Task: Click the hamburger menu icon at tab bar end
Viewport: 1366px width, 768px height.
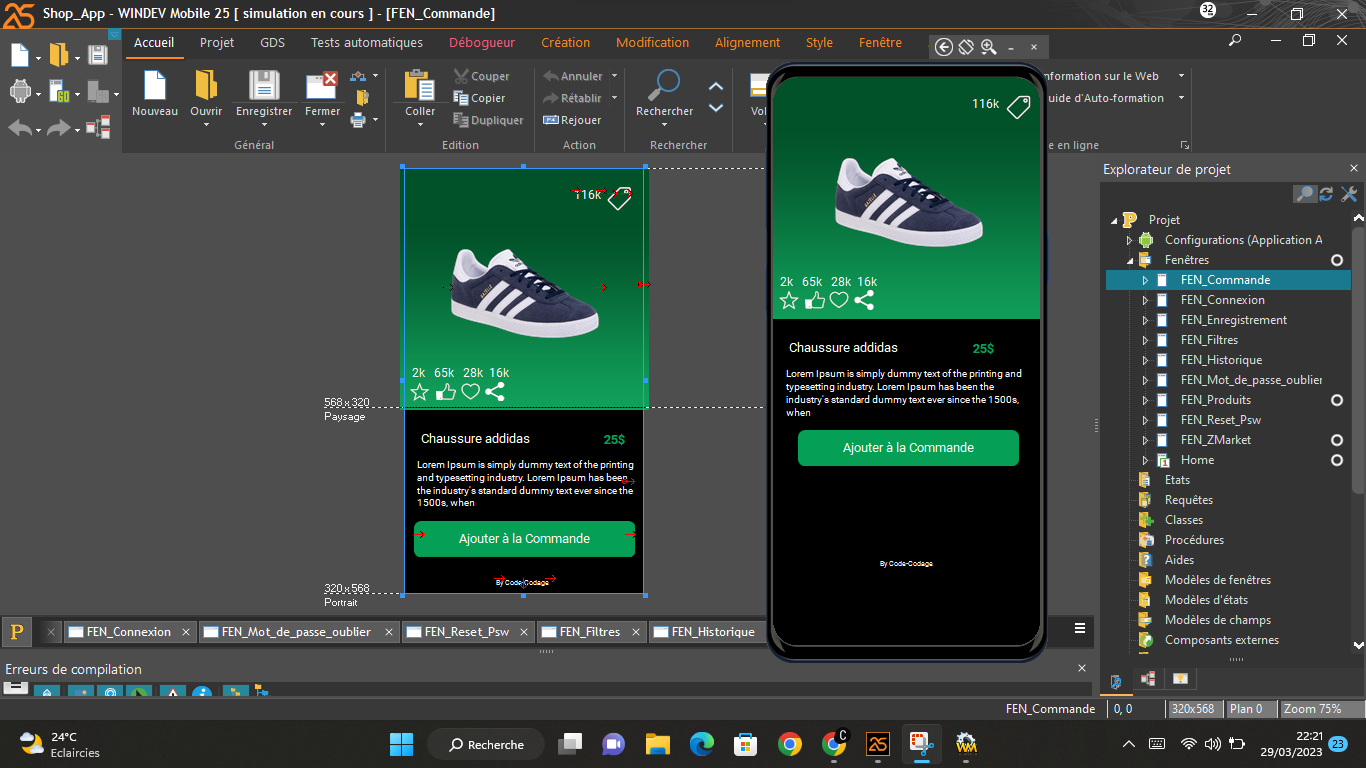Action: click(x=1080, y=628)
